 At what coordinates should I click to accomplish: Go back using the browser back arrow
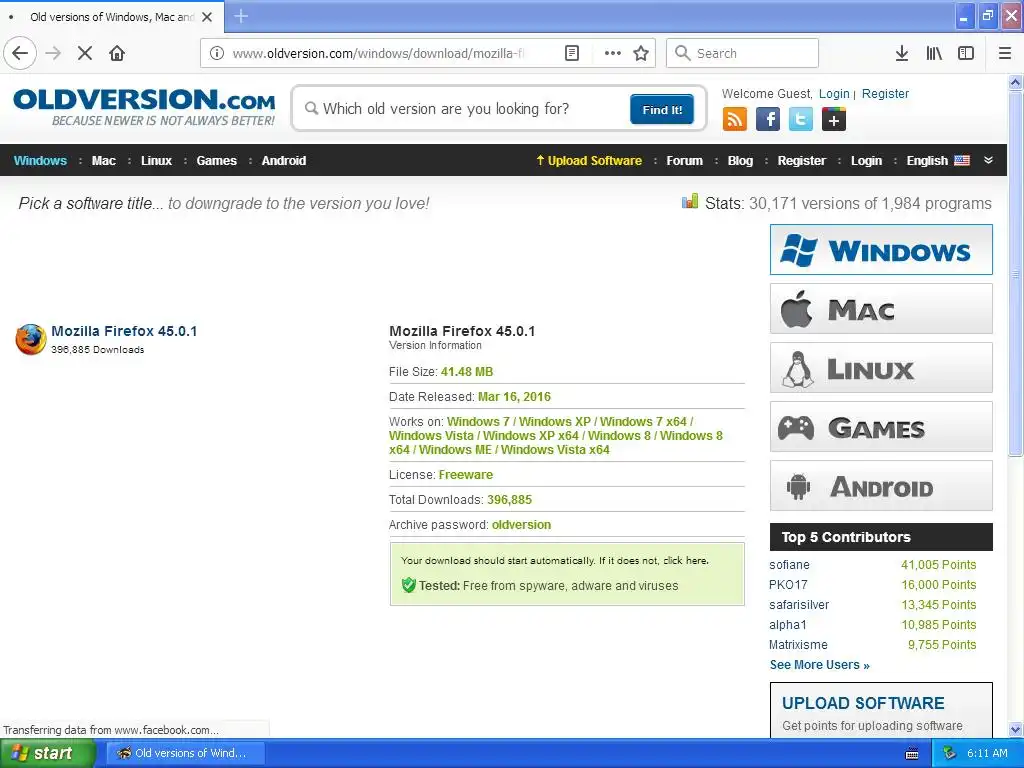point(20,53)
